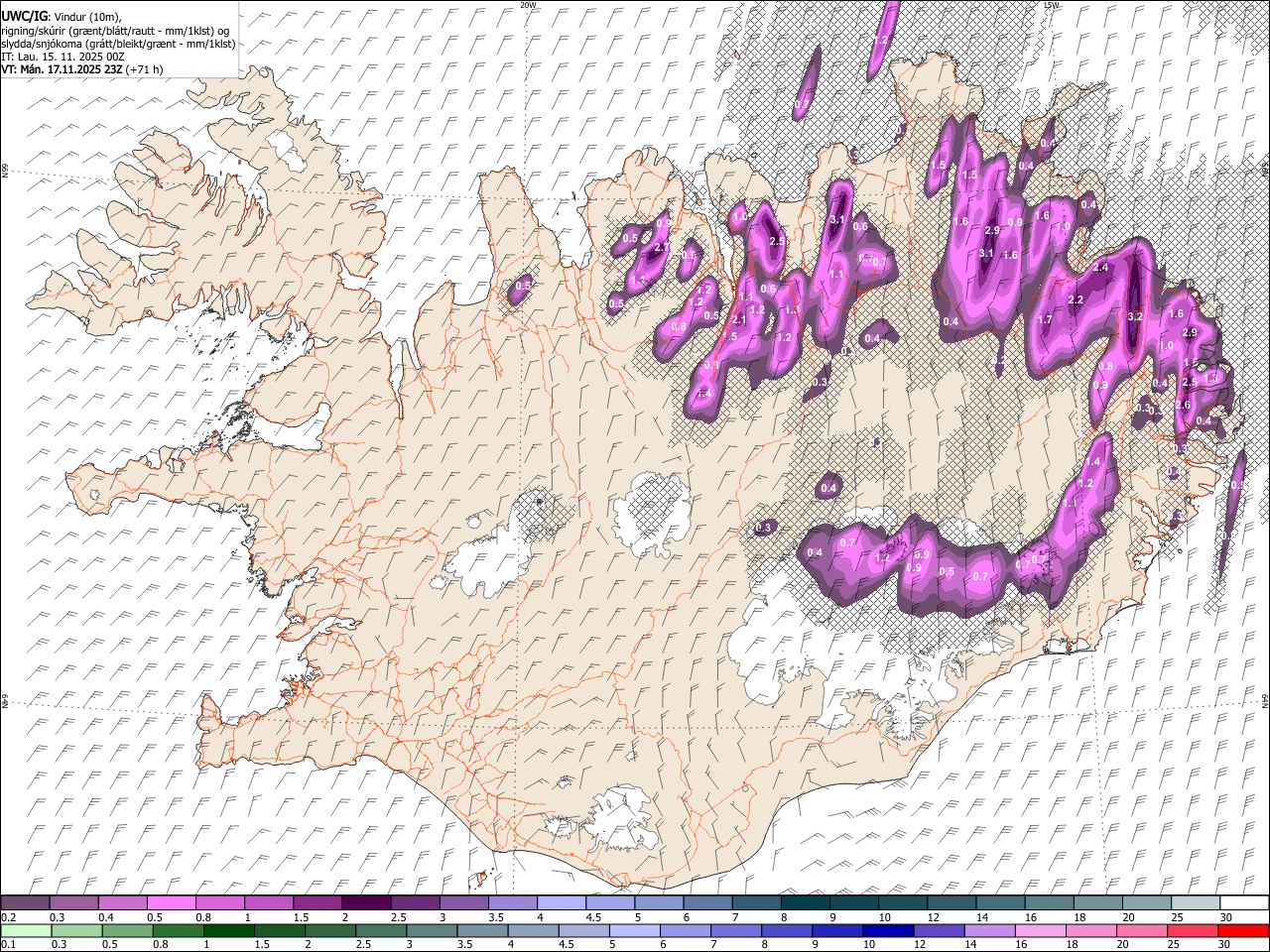
Task: Select the top-row 0.5 bright pink swatch
Action: click(x=171, y=903)
